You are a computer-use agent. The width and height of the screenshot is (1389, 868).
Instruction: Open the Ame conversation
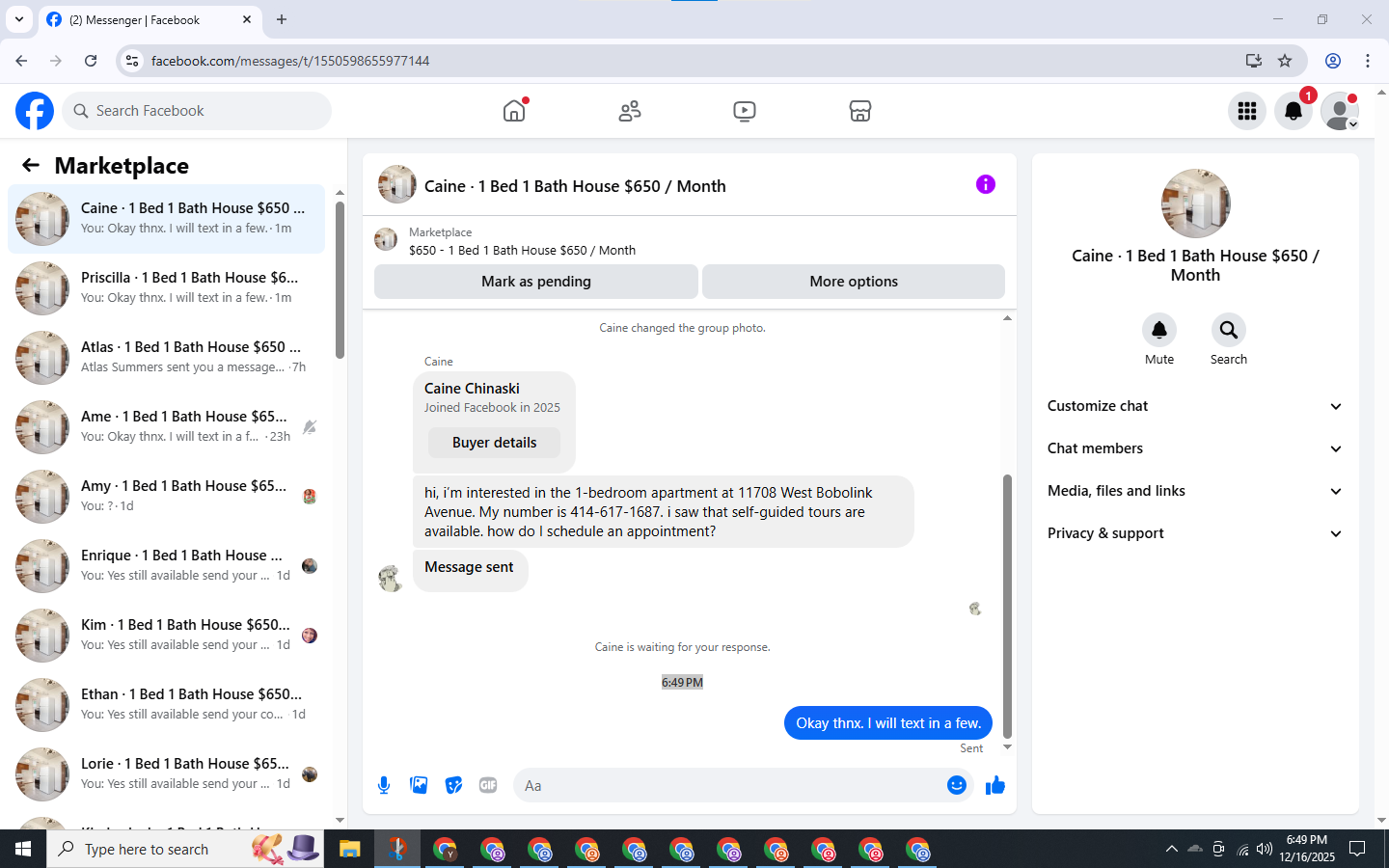click(166, 427)
